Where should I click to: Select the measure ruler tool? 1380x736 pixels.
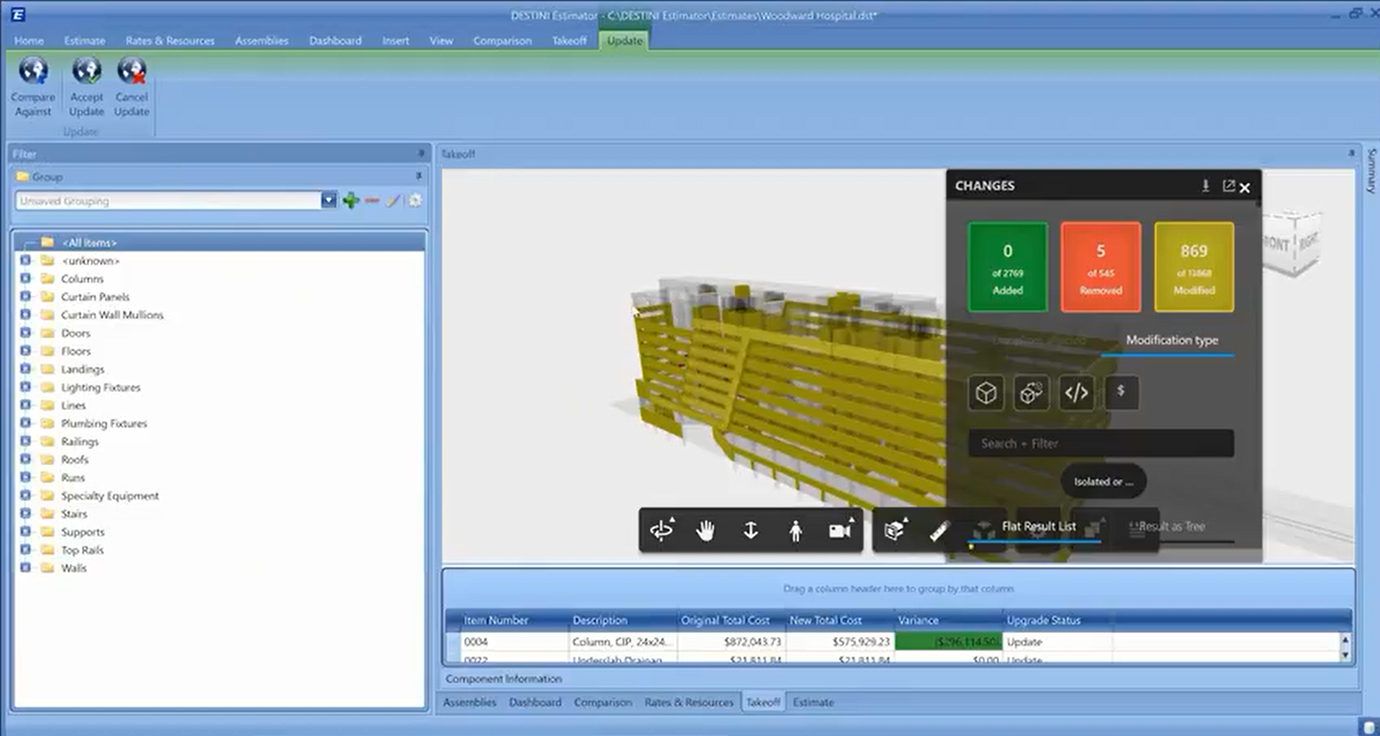point(939,531)
